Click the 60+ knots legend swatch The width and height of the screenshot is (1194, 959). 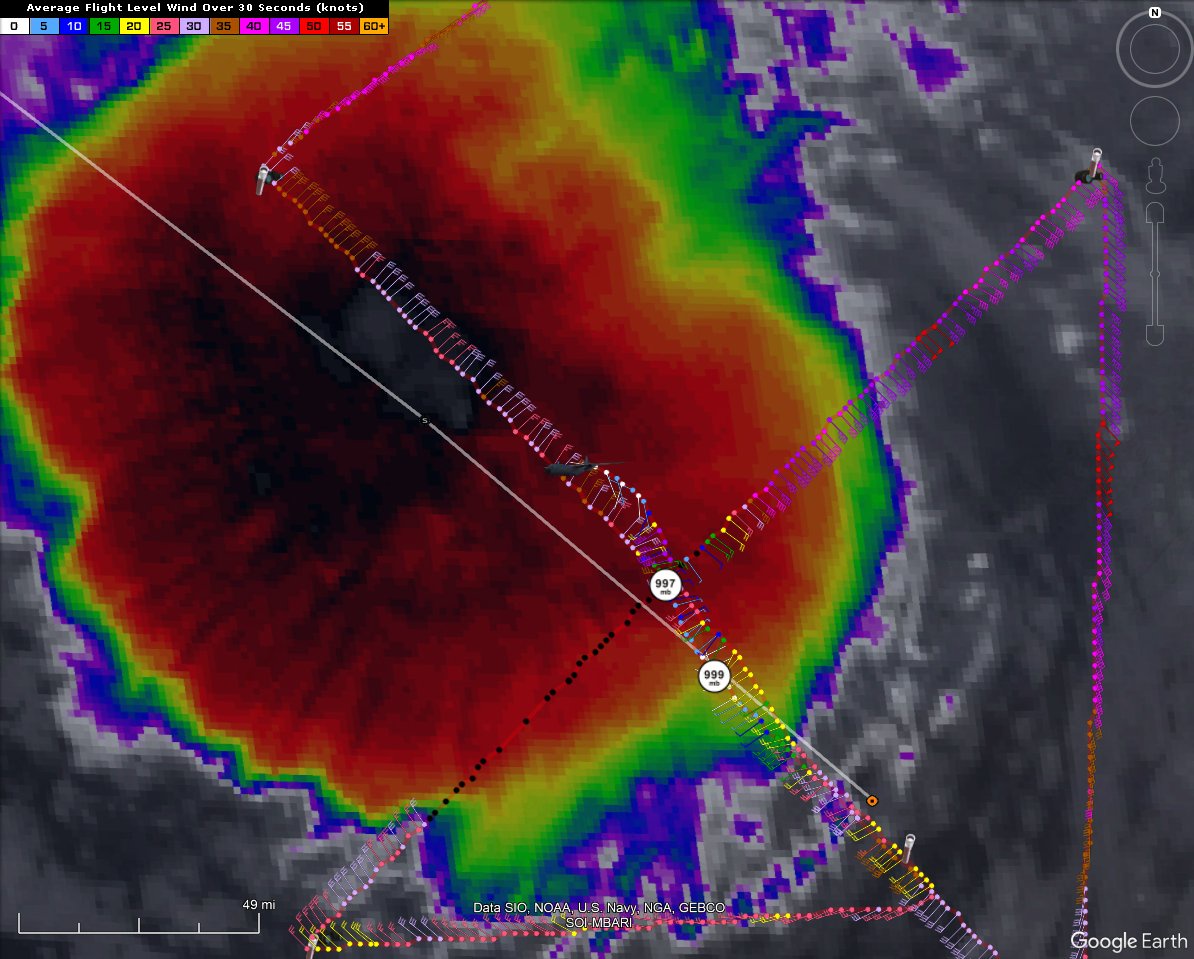click(373, 26)
